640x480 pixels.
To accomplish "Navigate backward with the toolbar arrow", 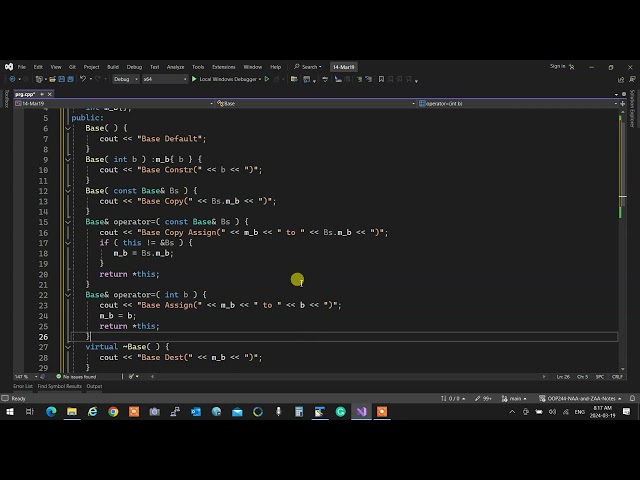I will coord(12,79).
